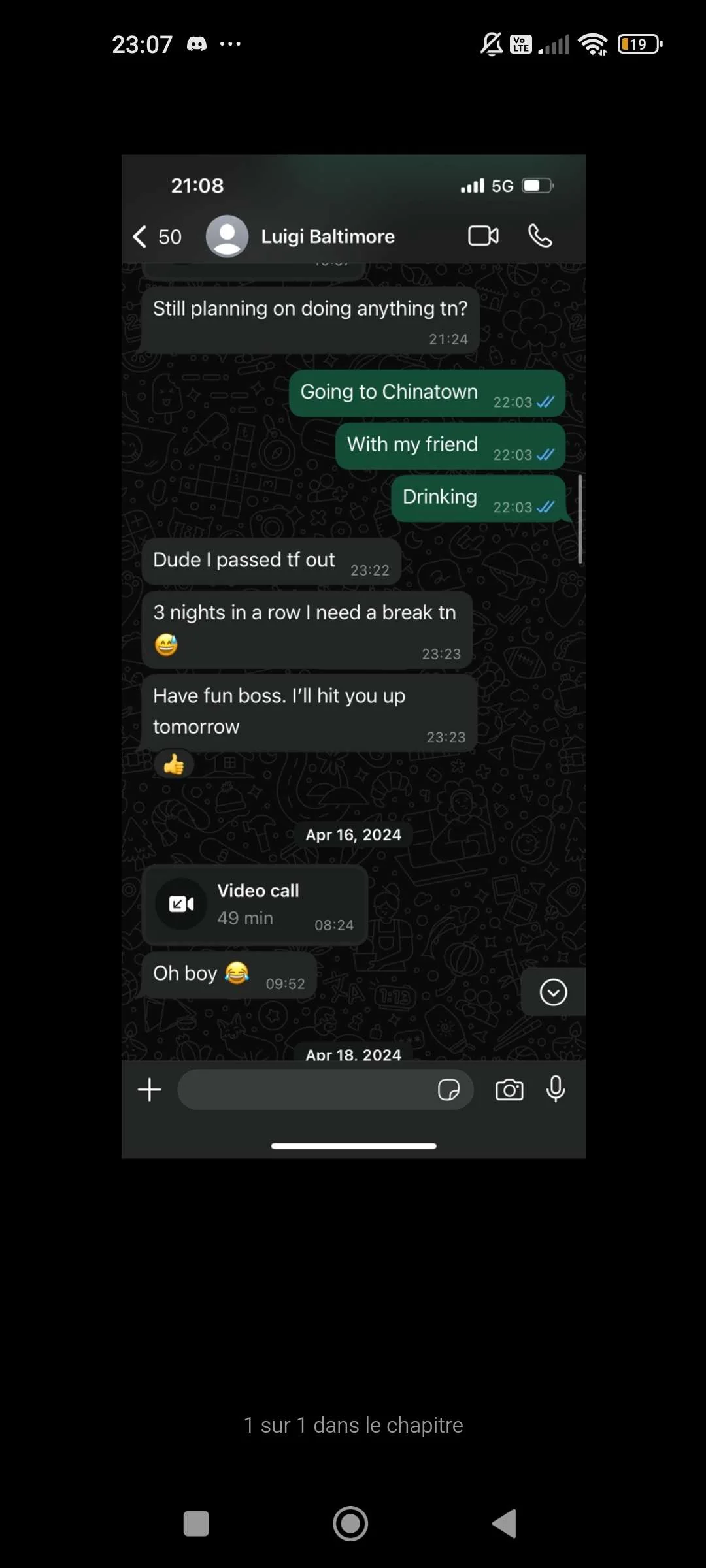This screenshot has height=1568, width=706.
Task: Tap the Going to Chinatown message
Action: coord(427,393)
